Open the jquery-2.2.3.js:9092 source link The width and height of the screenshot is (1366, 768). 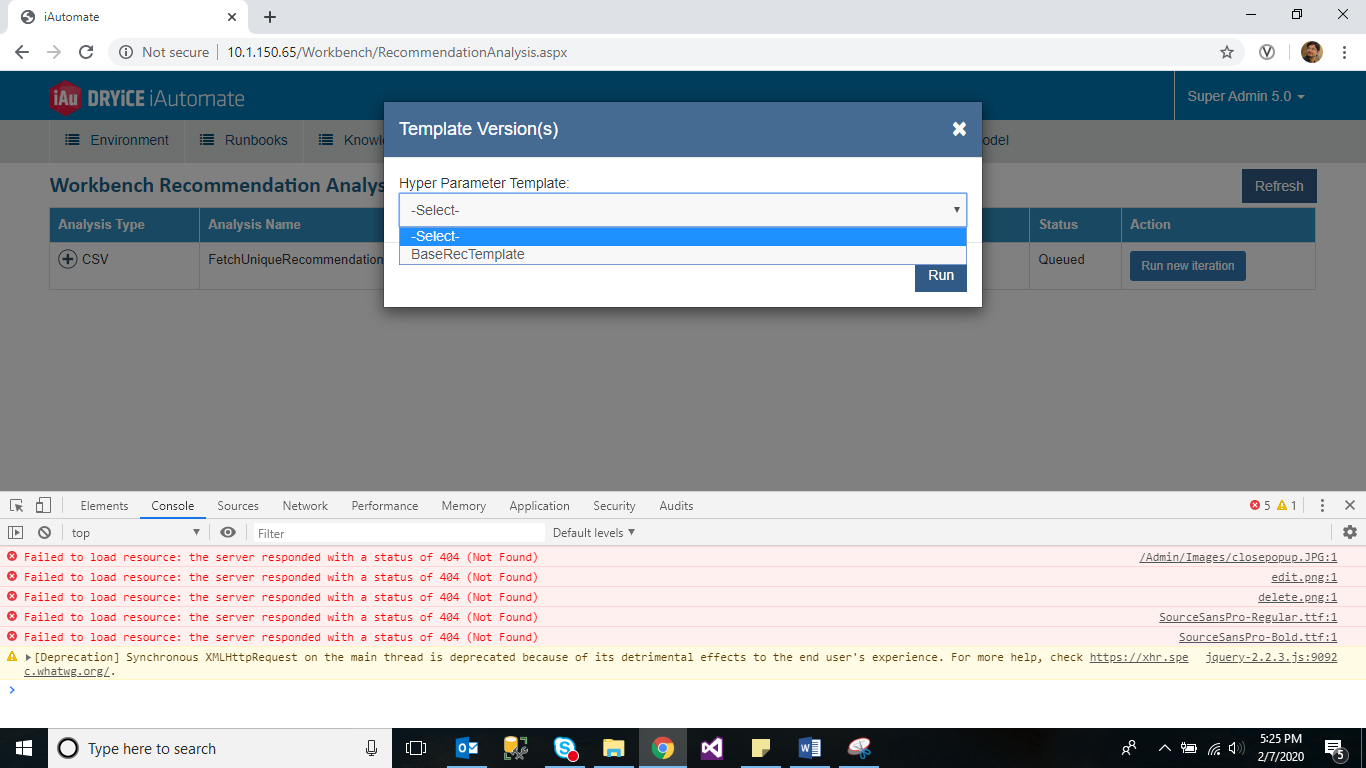point(1272,657)
